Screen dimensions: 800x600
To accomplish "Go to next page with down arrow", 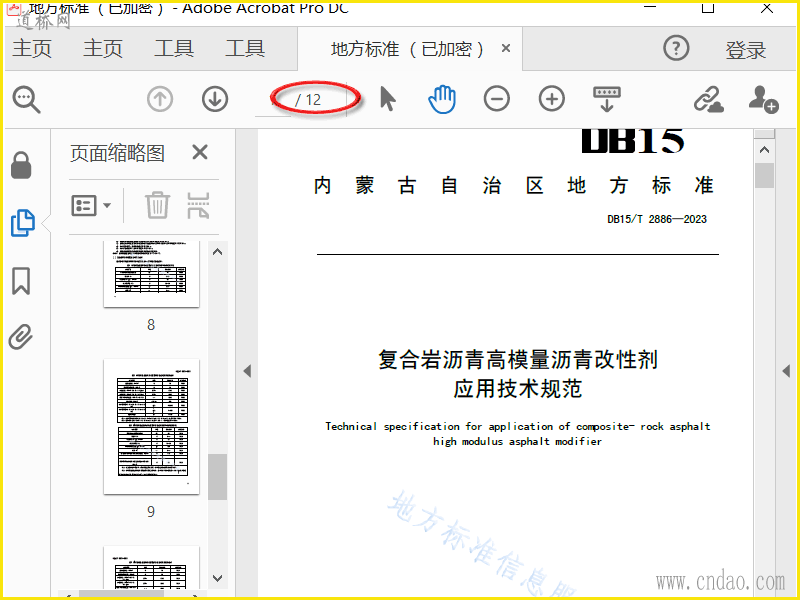I will (215, 99).
